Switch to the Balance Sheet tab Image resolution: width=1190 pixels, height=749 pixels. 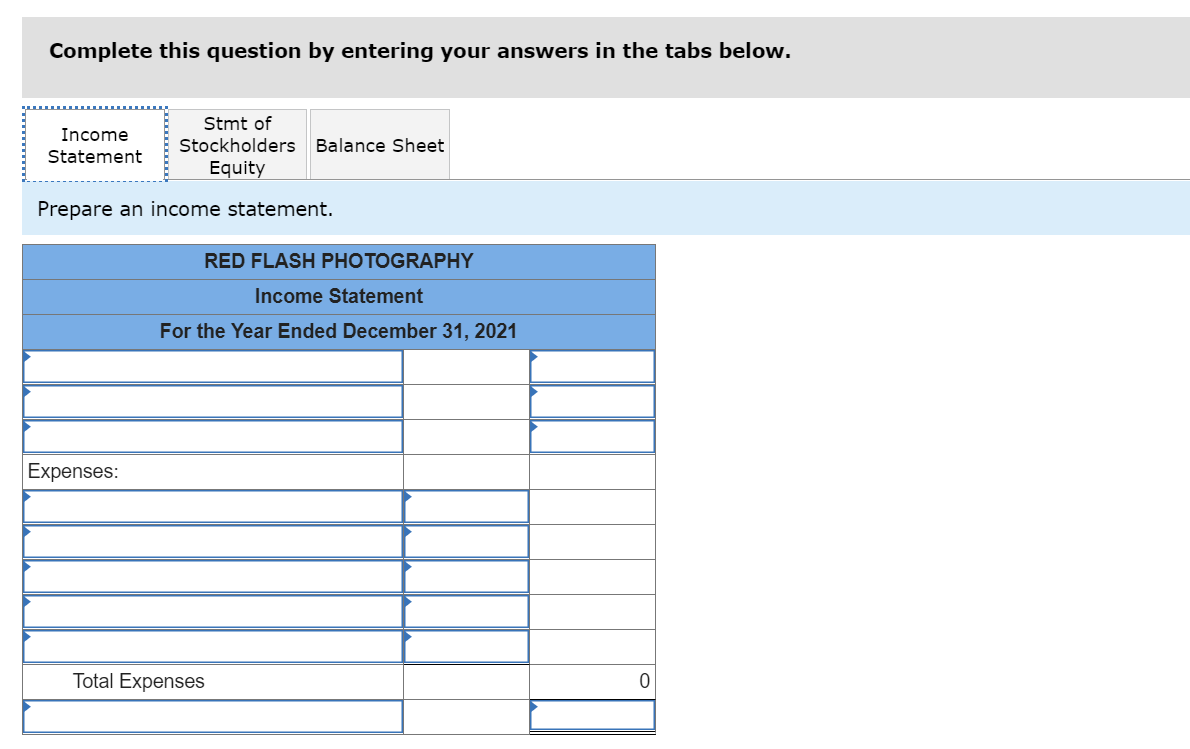click(379, 144)
